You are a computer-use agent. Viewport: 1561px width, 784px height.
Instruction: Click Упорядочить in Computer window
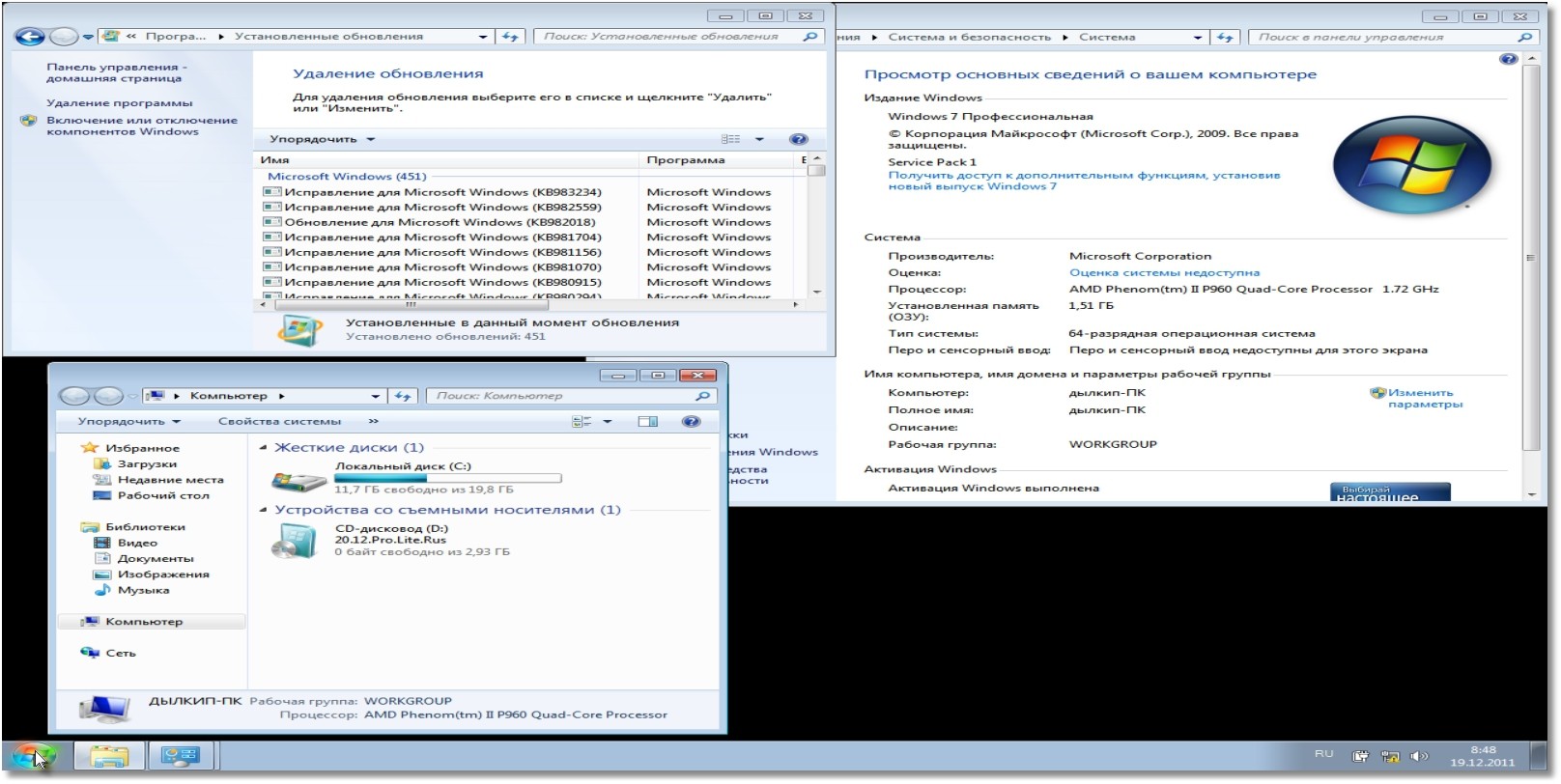(128, 421)
